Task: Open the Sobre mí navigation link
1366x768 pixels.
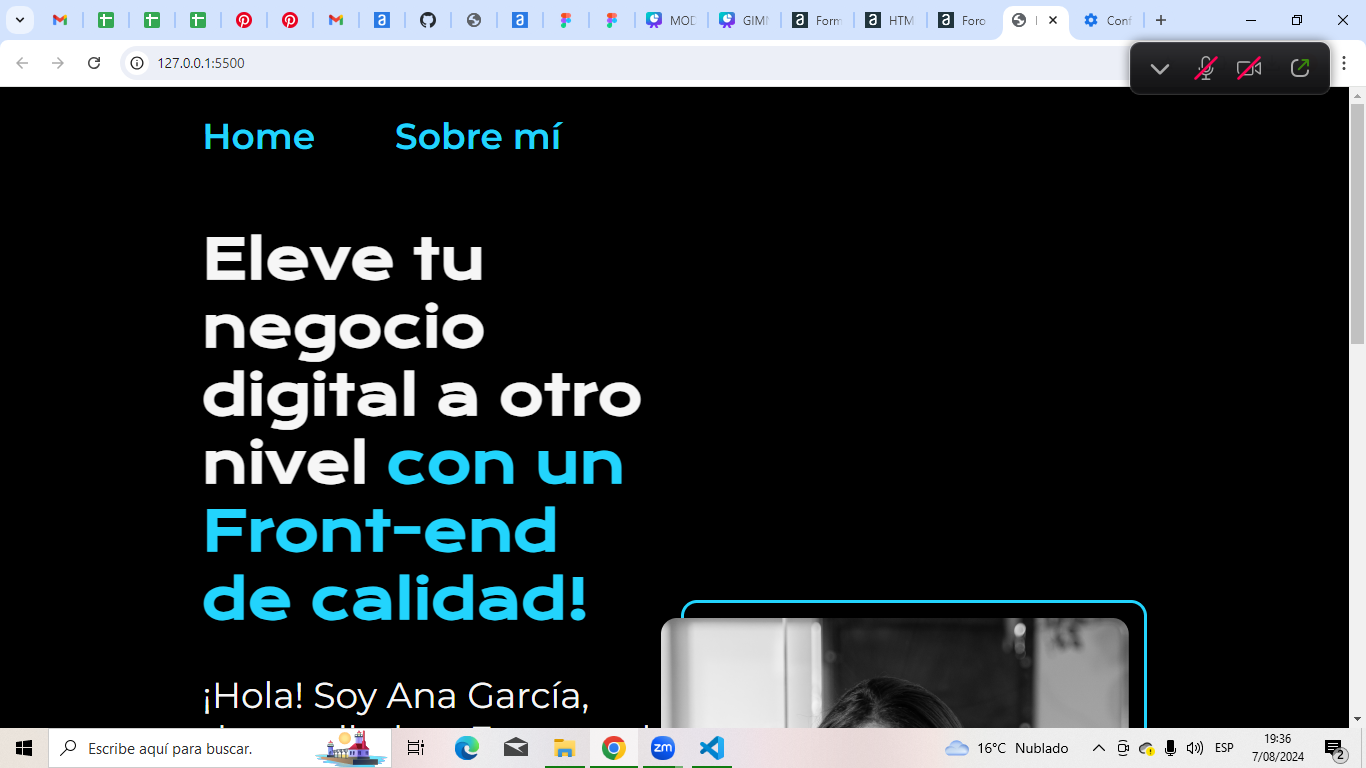Action: coord(478,137)
